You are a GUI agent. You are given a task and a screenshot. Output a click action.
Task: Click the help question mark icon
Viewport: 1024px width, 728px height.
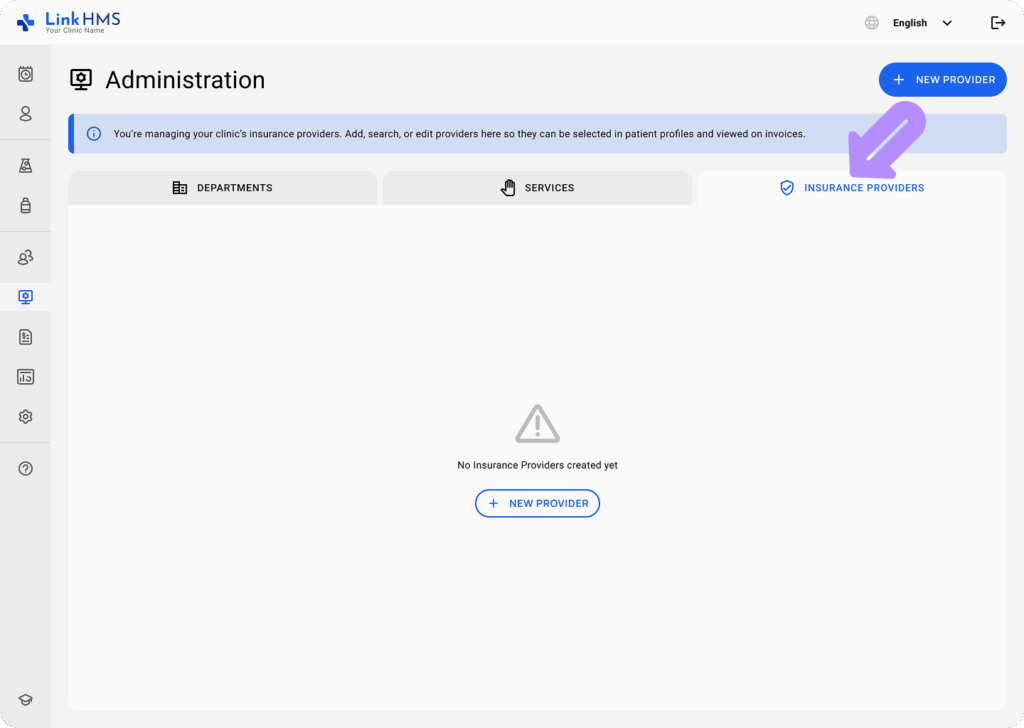click(x=26, y=469)
